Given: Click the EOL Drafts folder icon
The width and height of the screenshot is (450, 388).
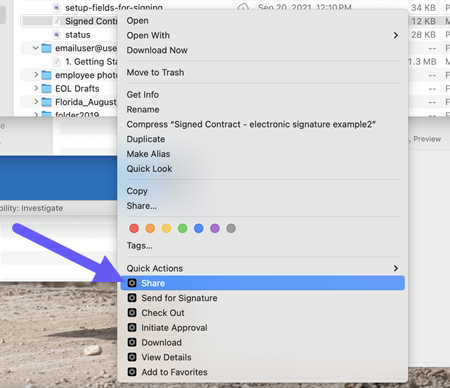Looking at the screenshot, I should 46,89.
